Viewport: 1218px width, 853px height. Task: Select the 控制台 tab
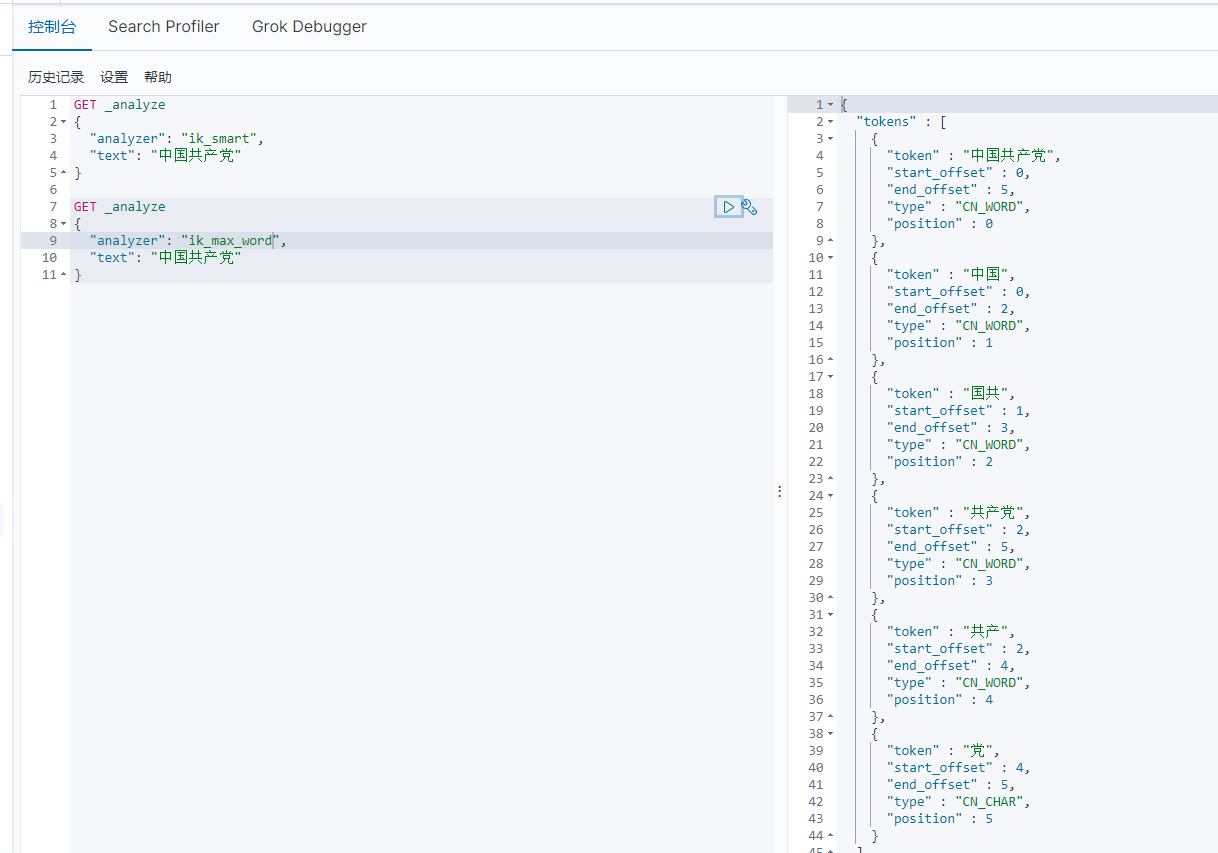pos(52,27)
